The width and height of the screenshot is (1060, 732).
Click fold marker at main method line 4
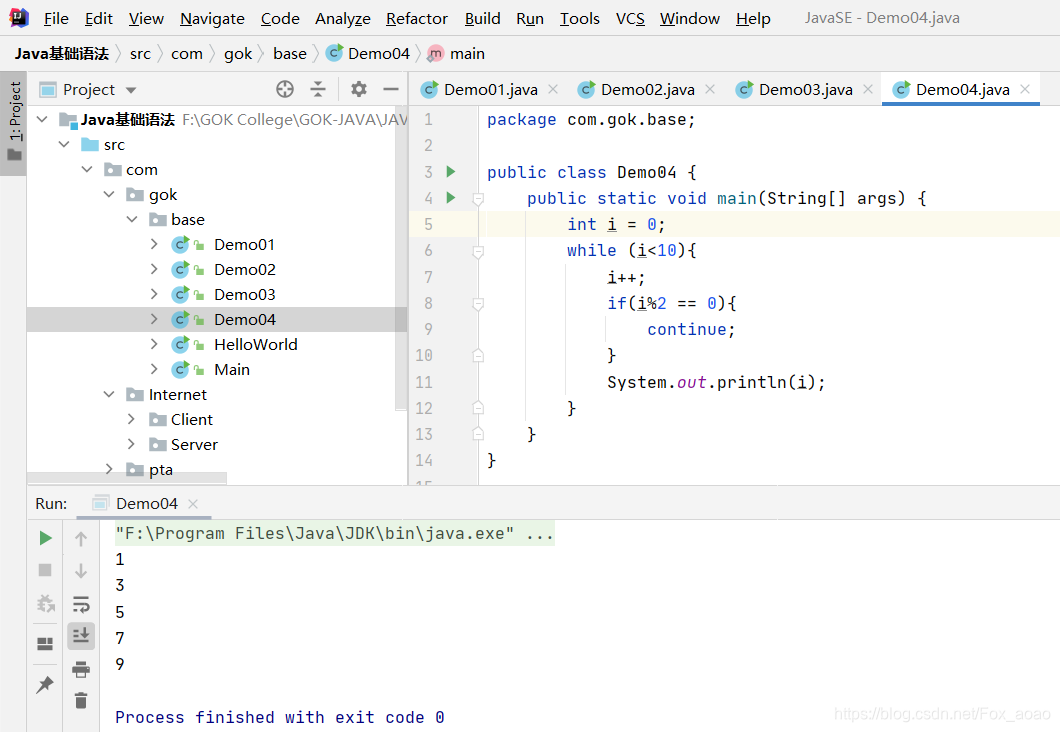(478, 199)
